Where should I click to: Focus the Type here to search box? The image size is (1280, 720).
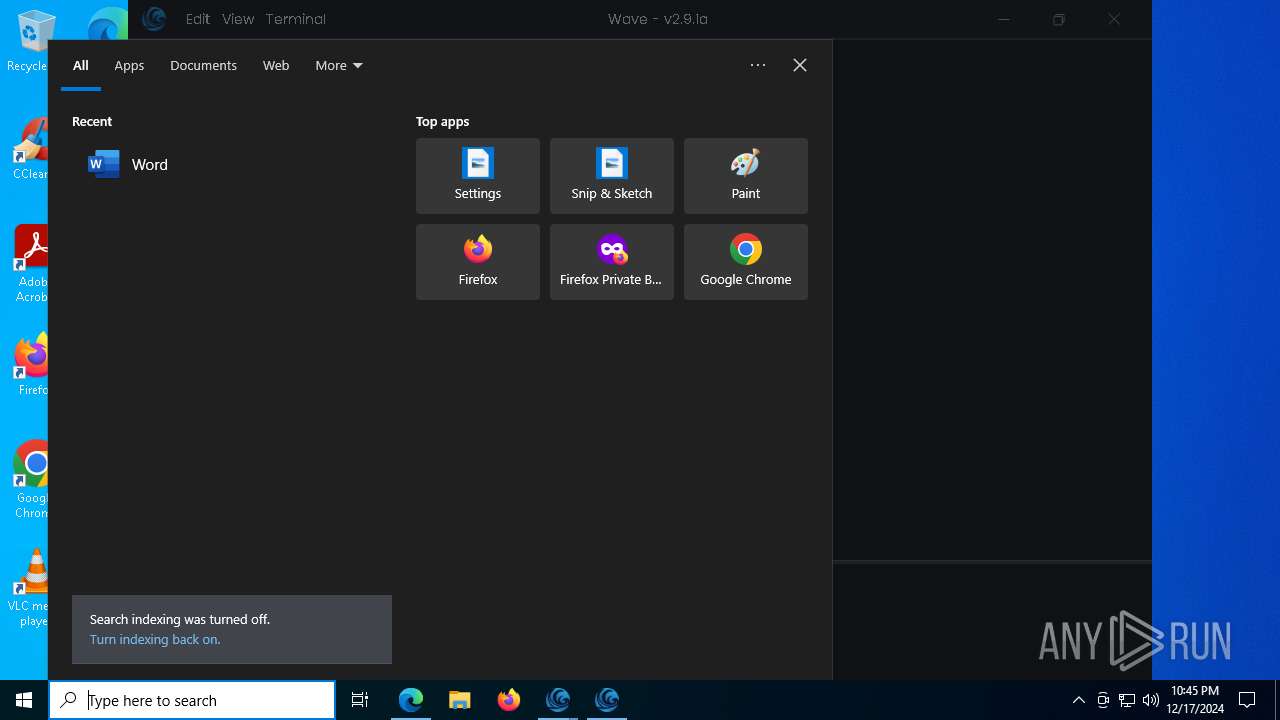(x=192, y=700)
